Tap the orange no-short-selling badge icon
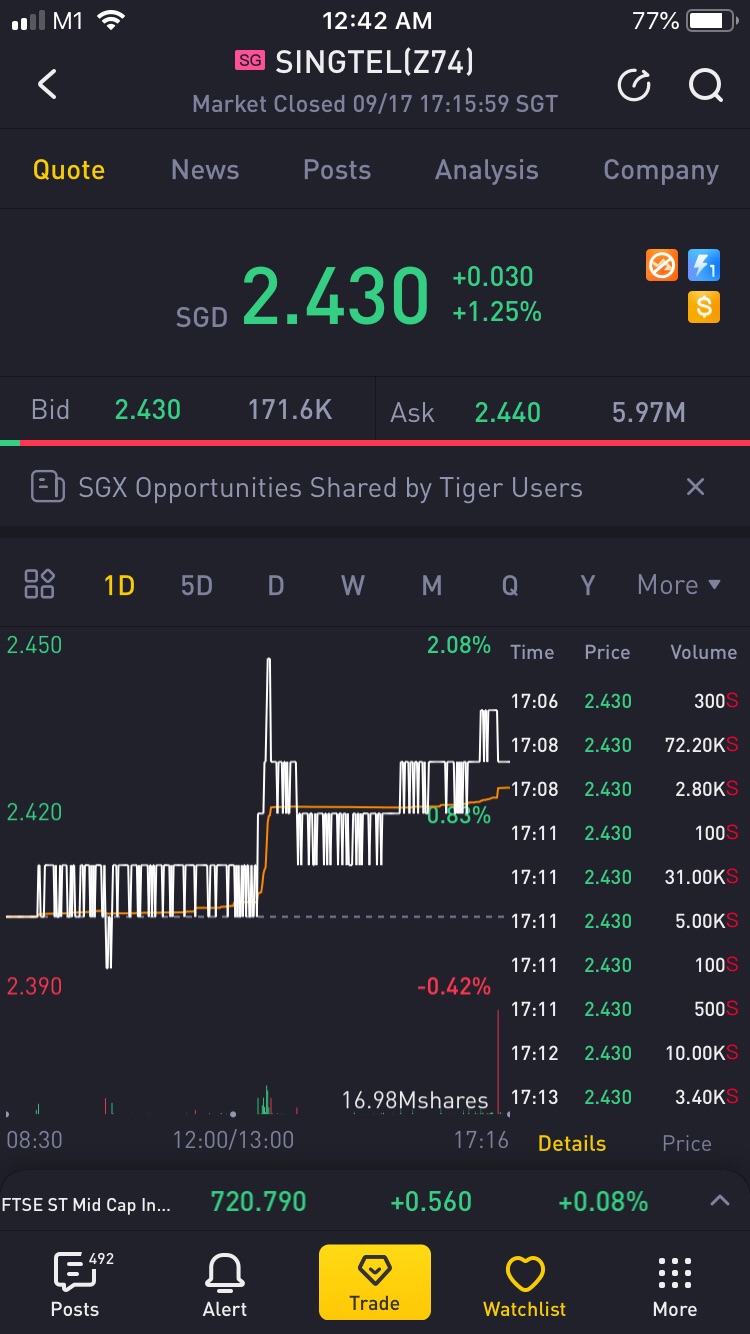The width and height of the screenshot is (750, 1334). [661, 265]
